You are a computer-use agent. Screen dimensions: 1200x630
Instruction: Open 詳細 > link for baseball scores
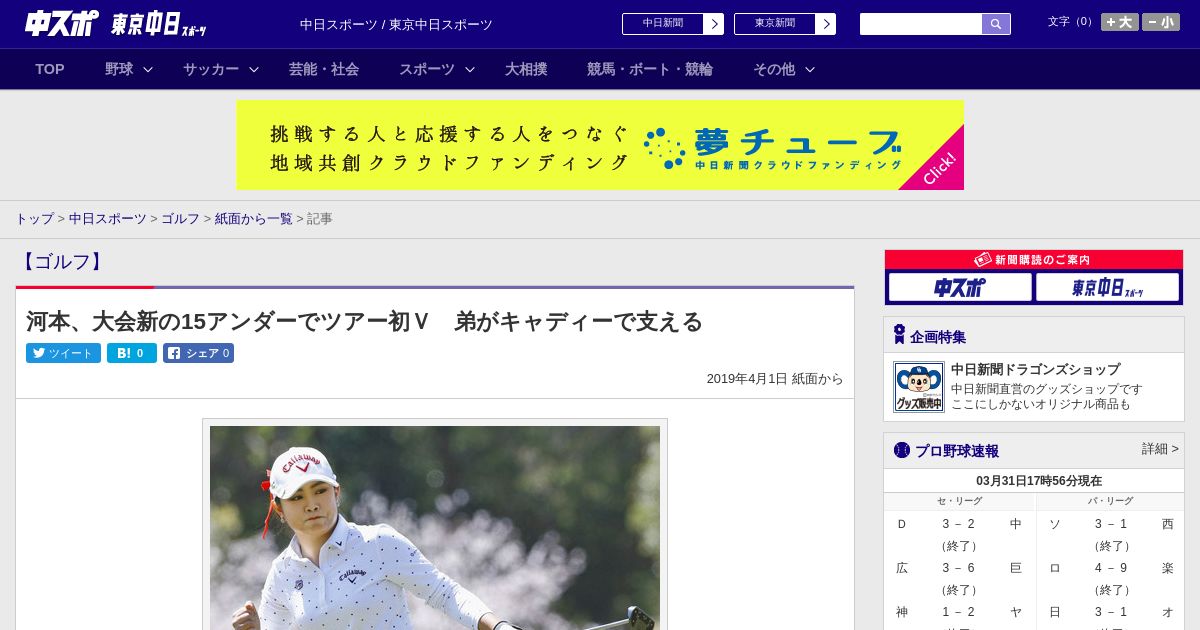coord(1160,449)
